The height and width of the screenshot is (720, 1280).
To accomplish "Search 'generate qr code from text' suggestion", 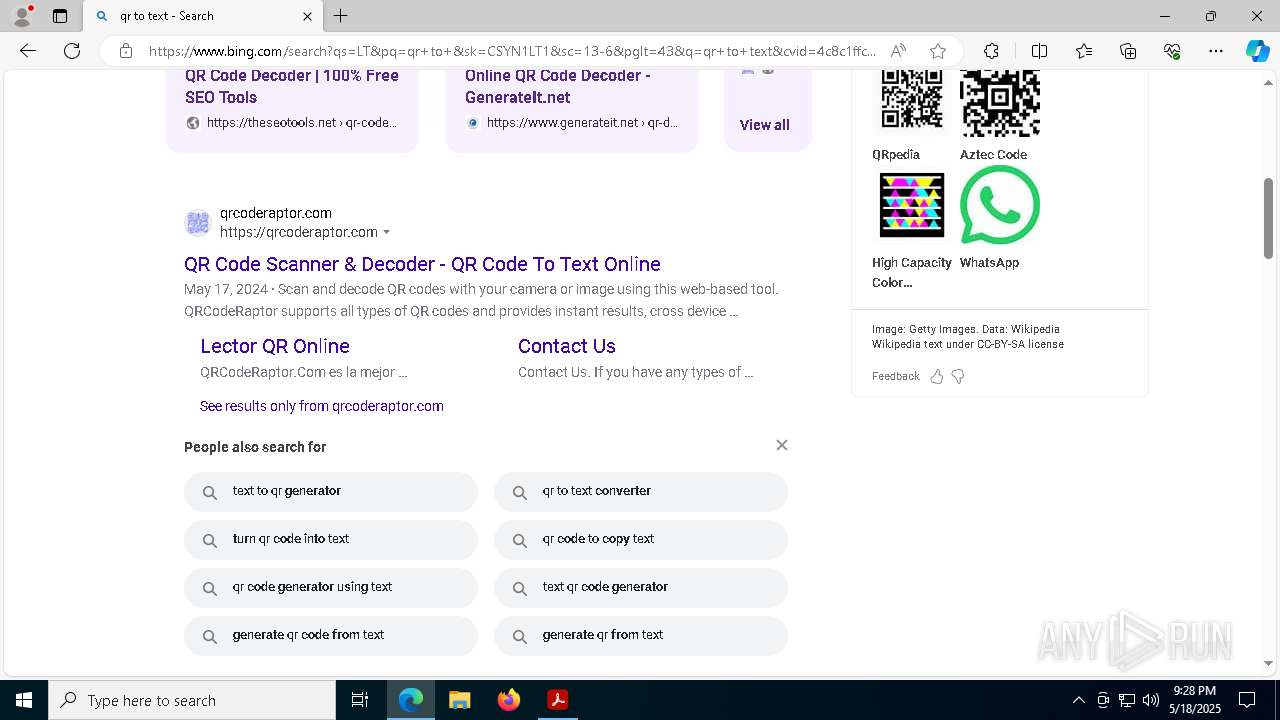I will click(331, 636).
